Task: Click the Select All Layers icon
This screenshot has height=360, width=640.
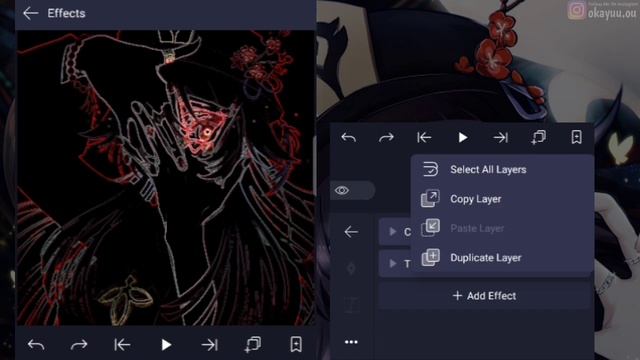Action: pyautogui.click(x=430, y=169)
